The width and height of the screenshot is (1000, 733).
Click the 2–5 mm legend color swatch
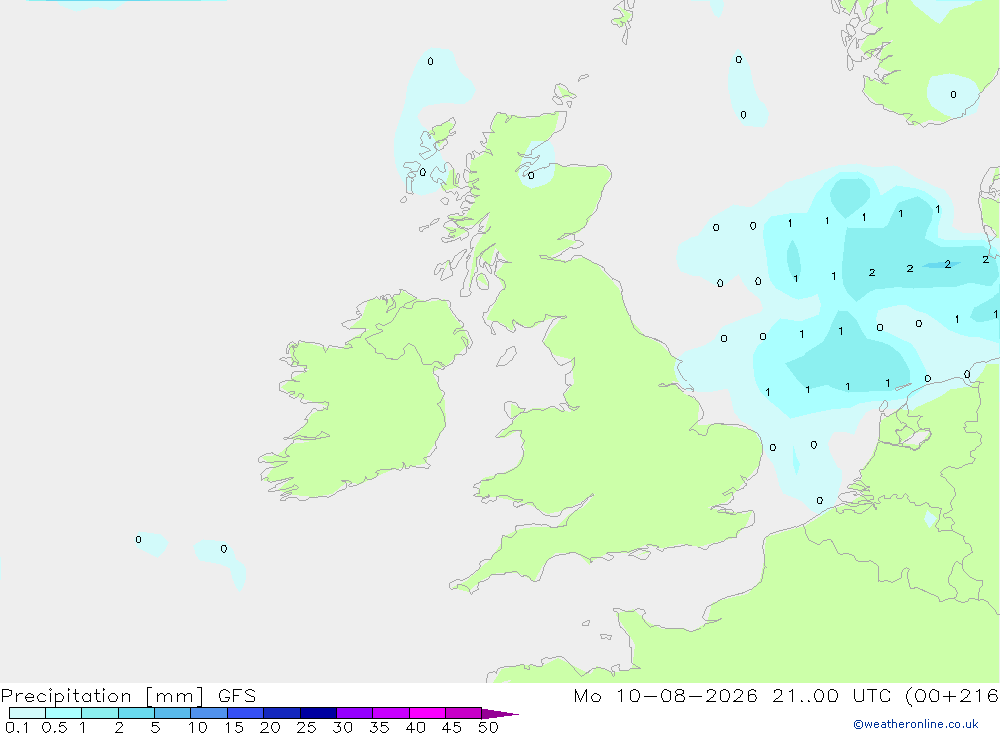point(136,713)
